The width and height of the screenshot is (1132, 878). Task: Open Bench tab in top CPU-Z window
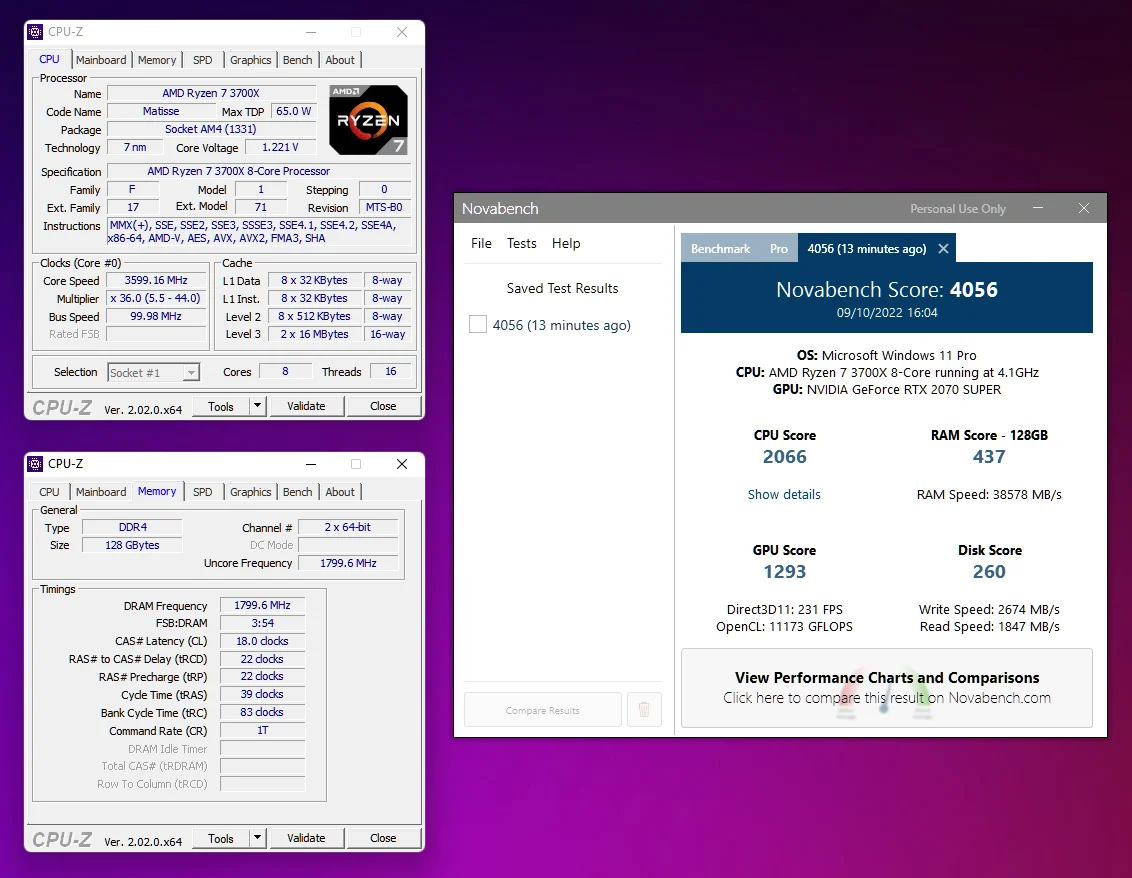click(297, 60)
